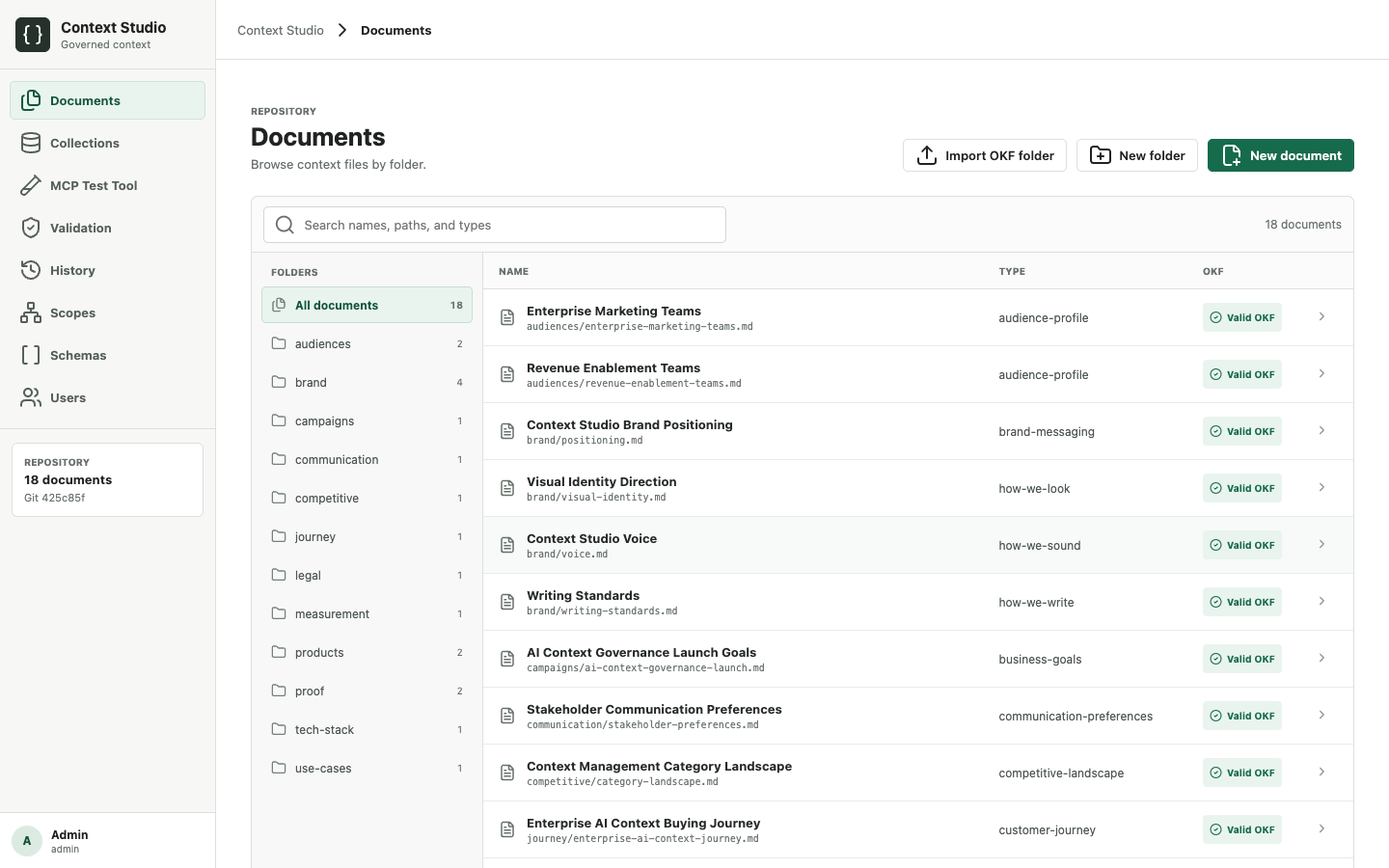Select the competitive folder
This screenshot has height=868, width=1389.
[x=367, y=498]
